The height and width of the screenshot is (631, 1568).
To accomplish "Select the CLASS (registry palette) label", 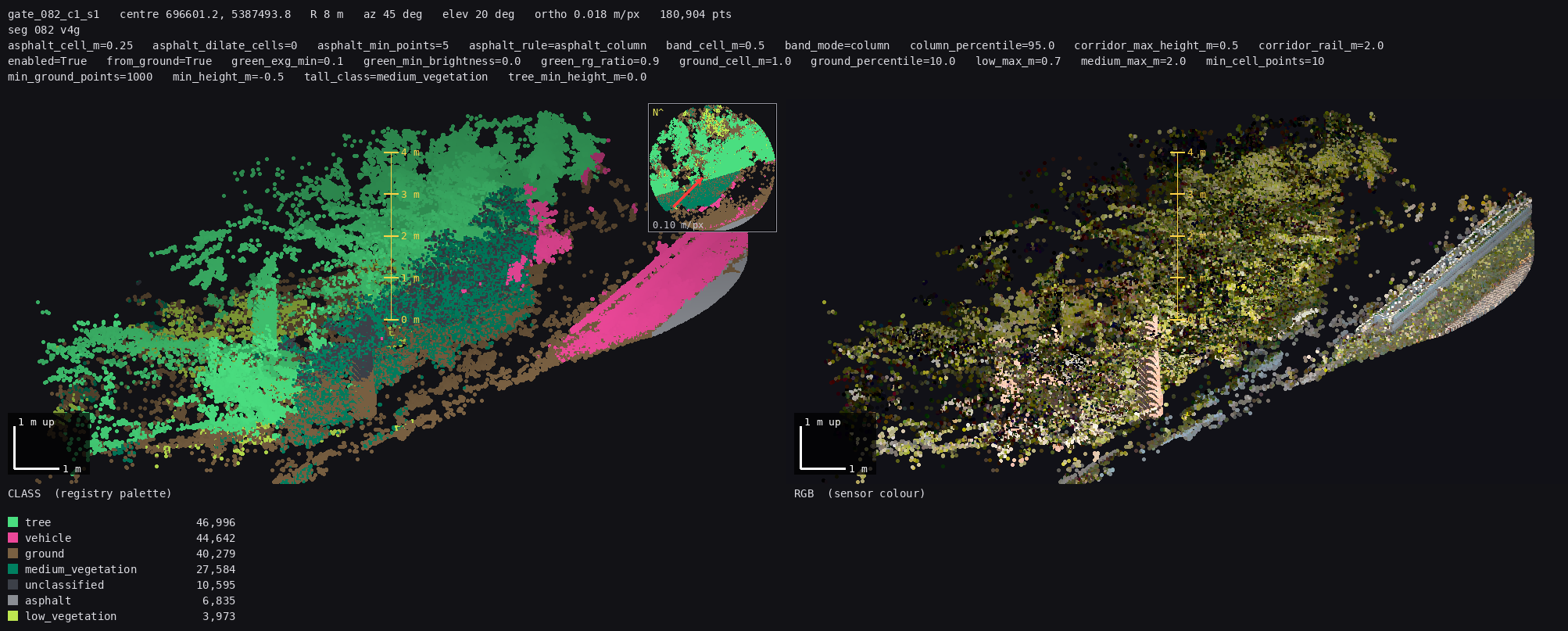I will click(x=90, y=493).
